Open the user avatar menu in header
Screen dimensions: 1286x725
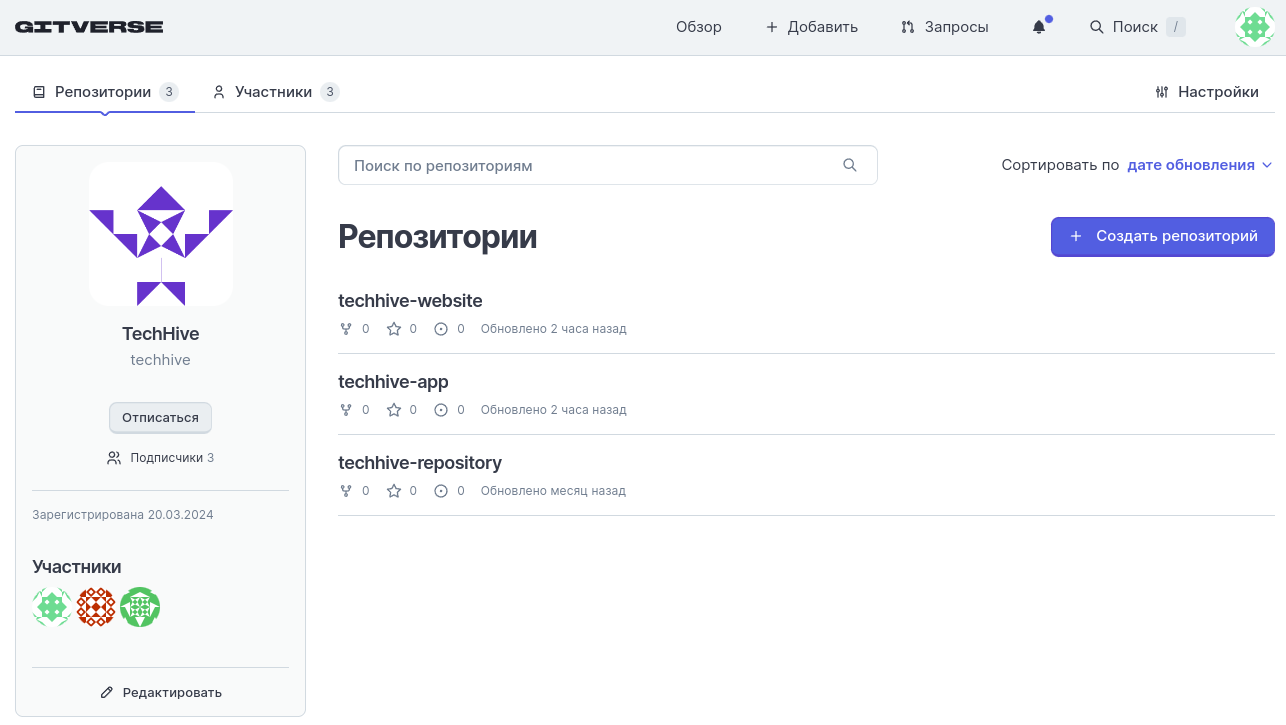coord(1254,27)
